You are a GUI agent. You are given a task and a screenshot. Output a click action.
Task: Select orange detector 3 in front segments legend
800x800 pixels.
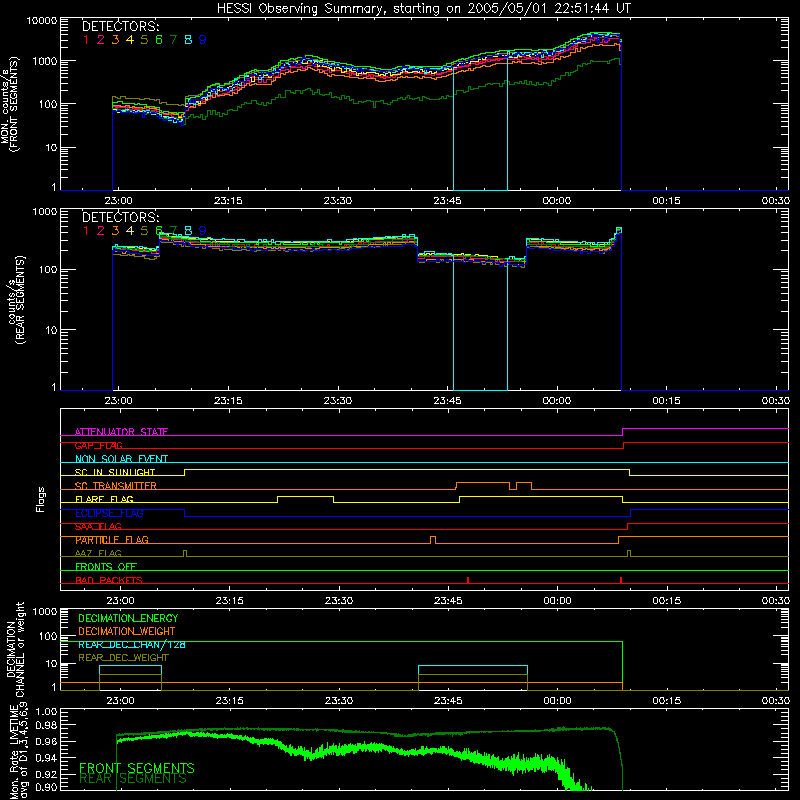coord(115,40)
